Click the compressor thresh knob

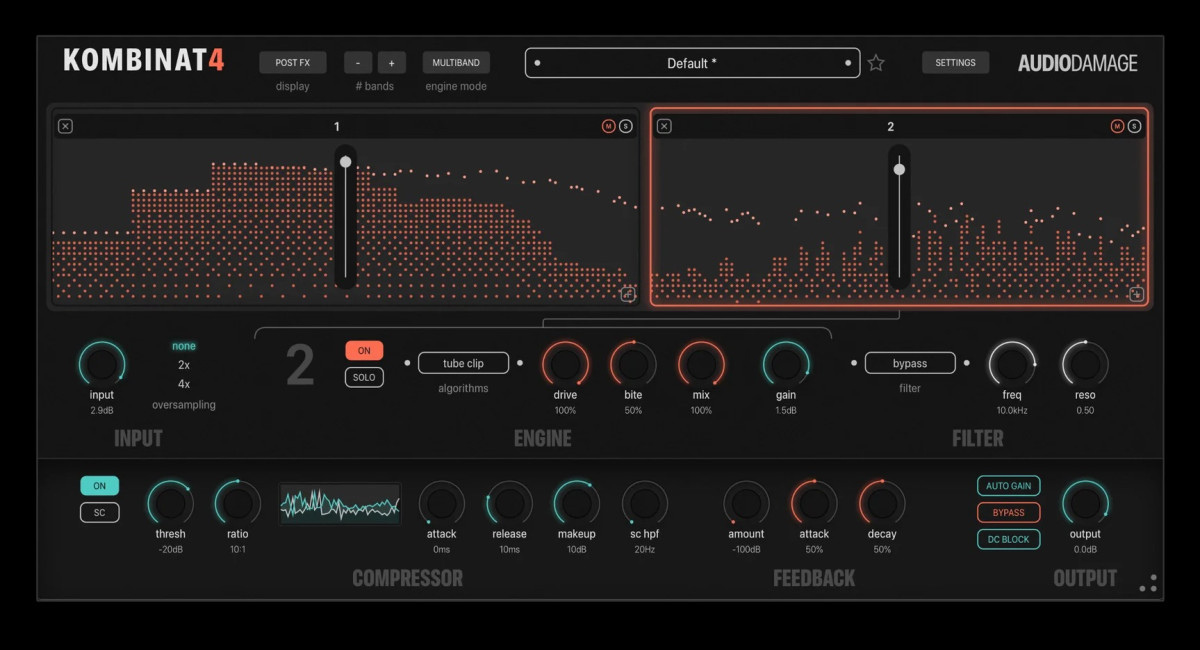pyautogui.click(x=170, y=503)
